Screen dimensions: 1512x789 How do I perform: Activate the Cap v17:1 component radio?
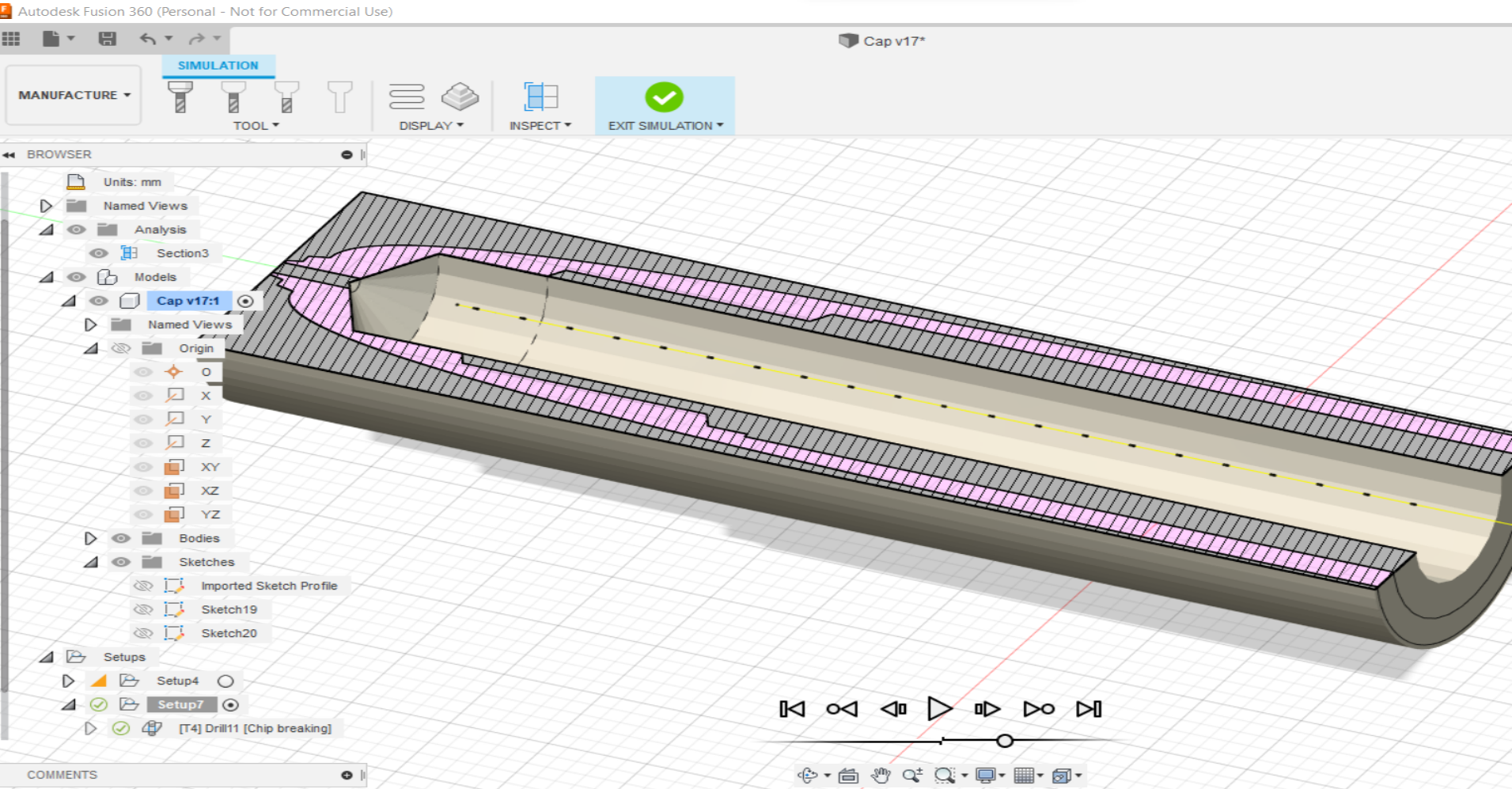point(245,301)
